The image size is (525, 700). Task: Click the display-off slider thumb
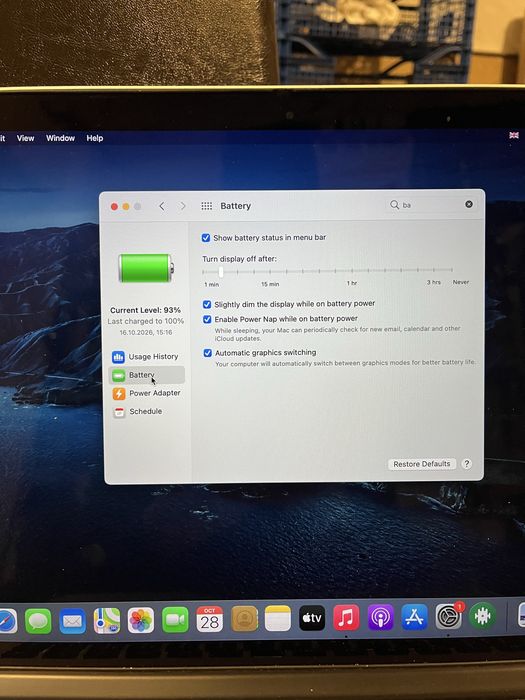click(221, 271)
